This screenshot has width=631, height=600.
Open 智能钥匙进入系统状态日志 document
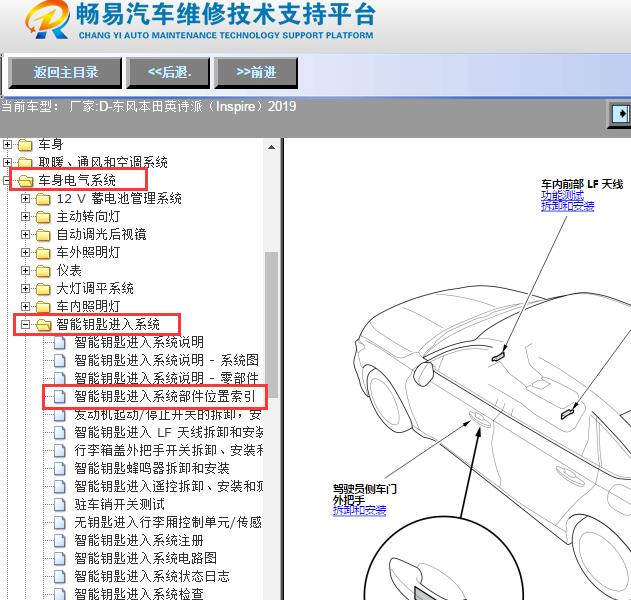[x=152, y=576]
